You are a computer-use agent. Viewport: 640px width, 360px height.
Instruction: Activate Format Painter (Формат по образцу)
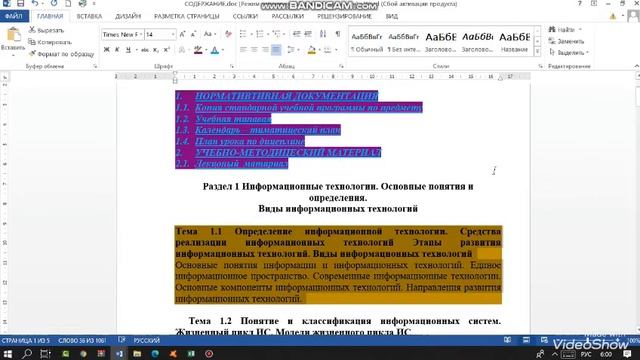[61, 54]
